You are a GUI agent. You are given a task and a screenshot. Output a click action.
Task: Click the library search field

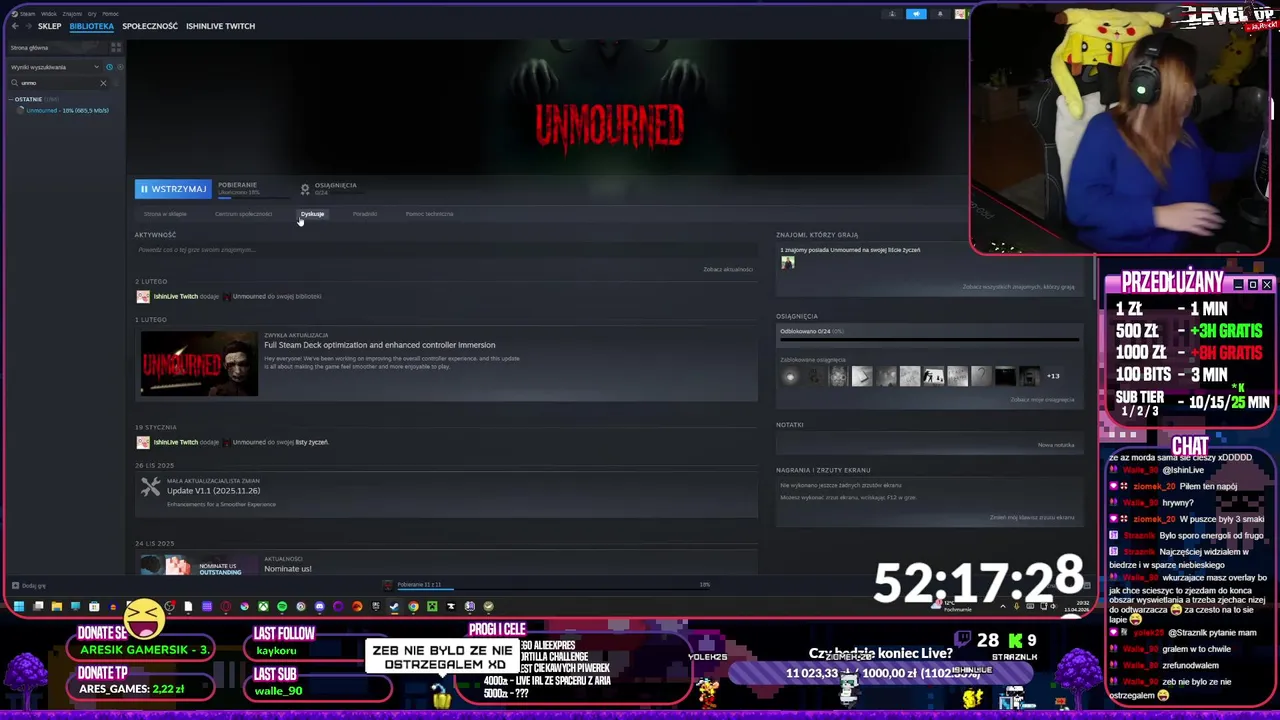click(x=57, y=83)
